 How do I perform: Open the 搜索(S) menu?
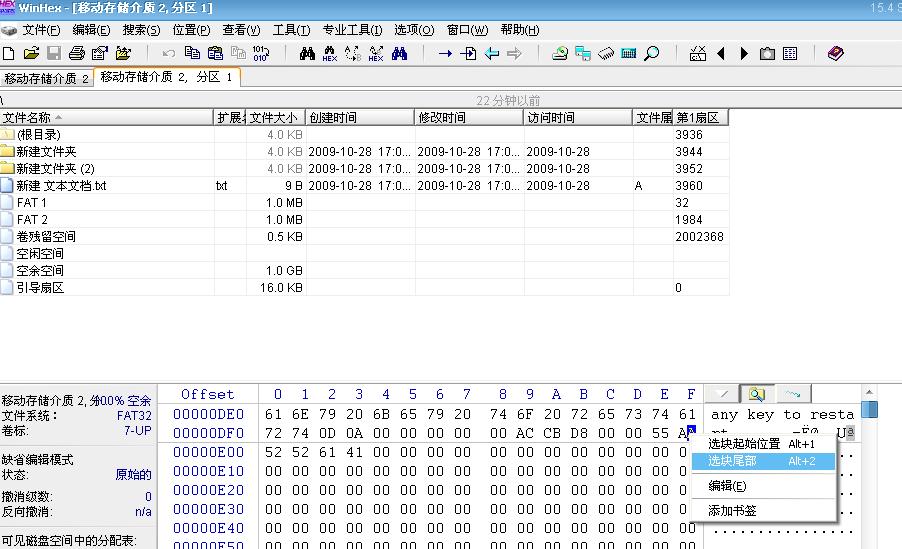click(x=142, y=30)
